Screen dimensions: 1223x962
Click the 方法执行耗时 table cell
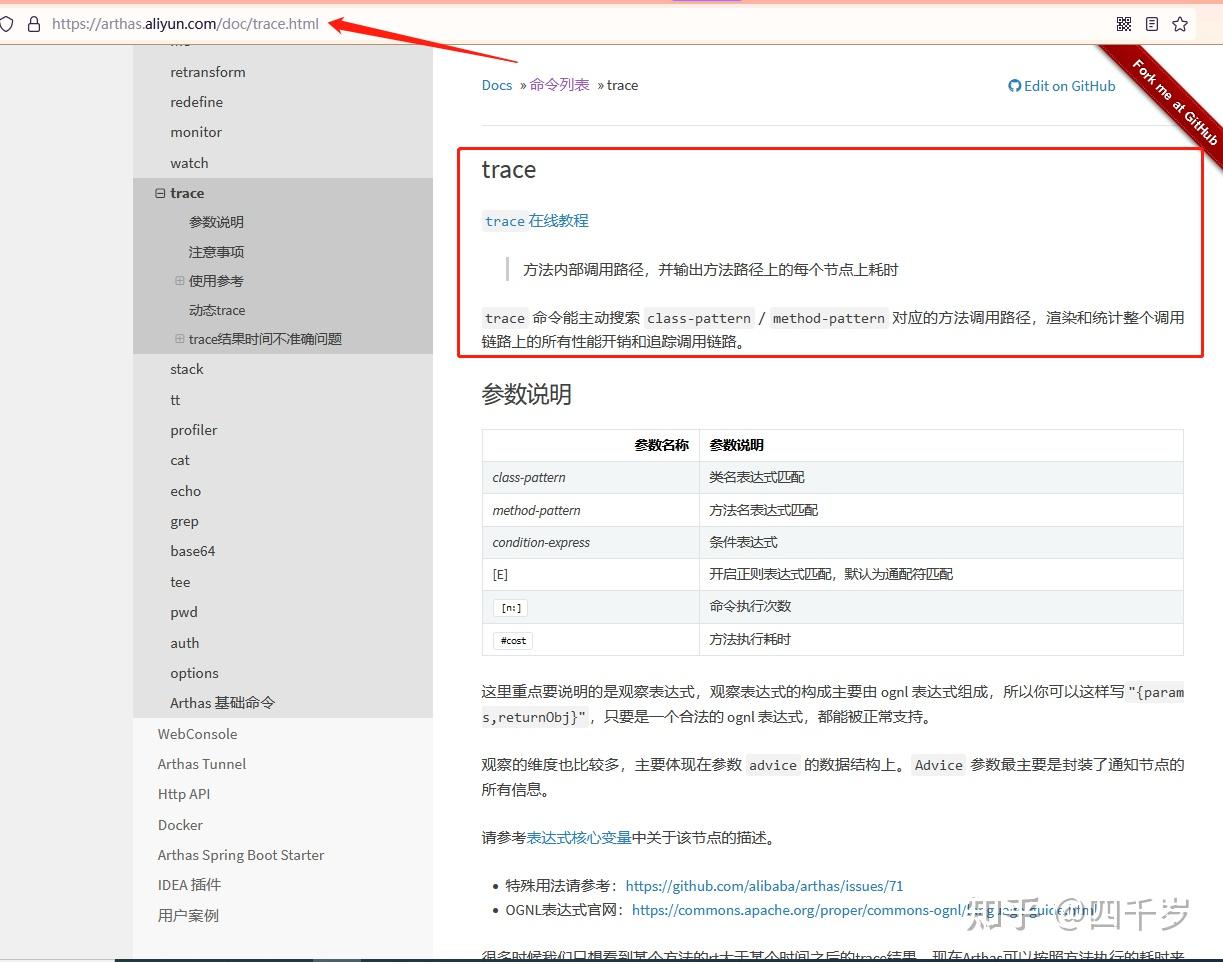click(x=941, y=639)
